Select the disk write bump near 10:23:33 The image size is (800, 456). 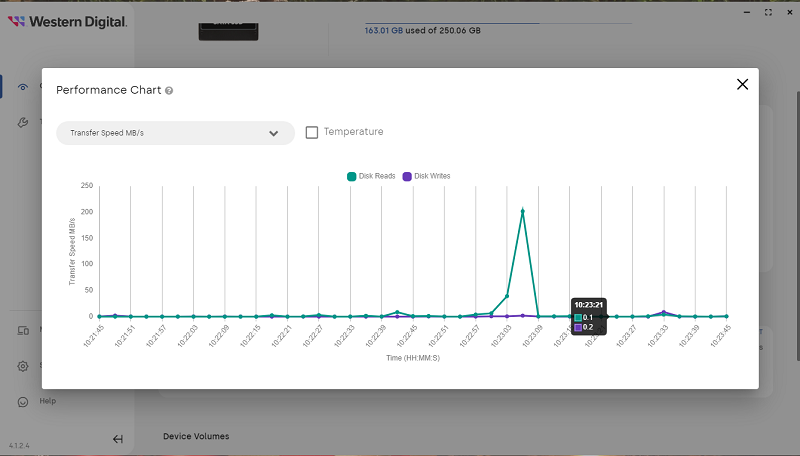664,312
